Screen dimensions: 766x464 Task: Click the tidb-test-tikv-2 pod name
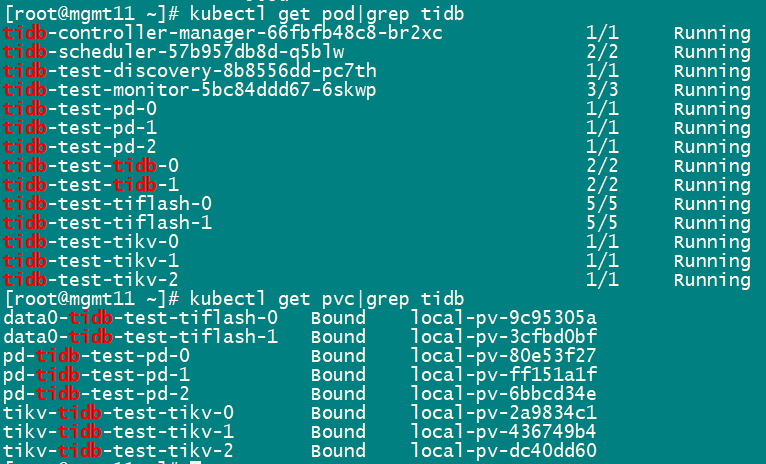pos(92,280)
